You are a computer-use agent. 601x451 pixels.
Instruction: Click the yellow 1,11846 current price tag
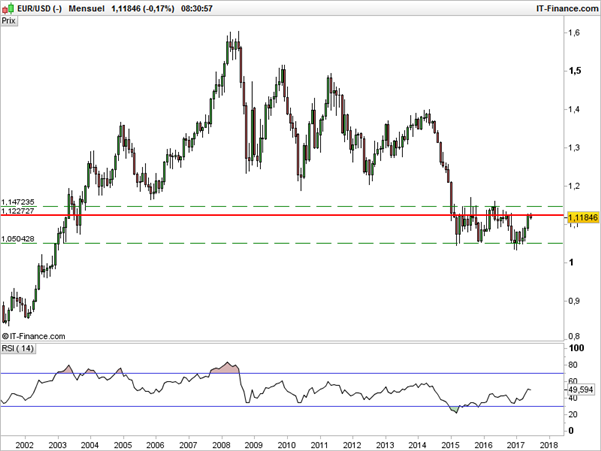583,218
